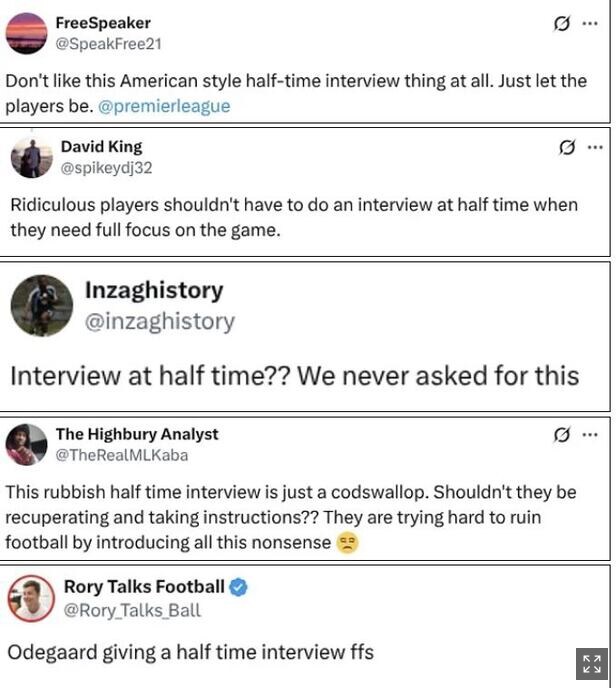Click Grok icon on The Highbury Analyst's tweet
This screenshot has height=688, width=616.
[562, 435]
